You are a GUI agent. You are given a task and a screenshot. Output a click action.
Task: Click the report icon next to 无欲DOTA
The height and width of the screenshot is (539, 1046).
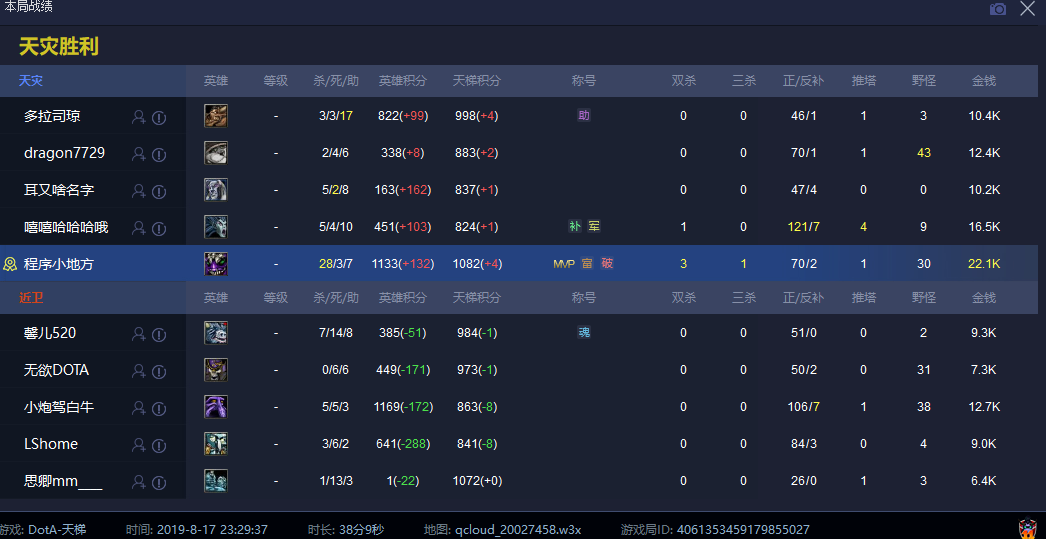pyautogui.click(x=159, y=371)
